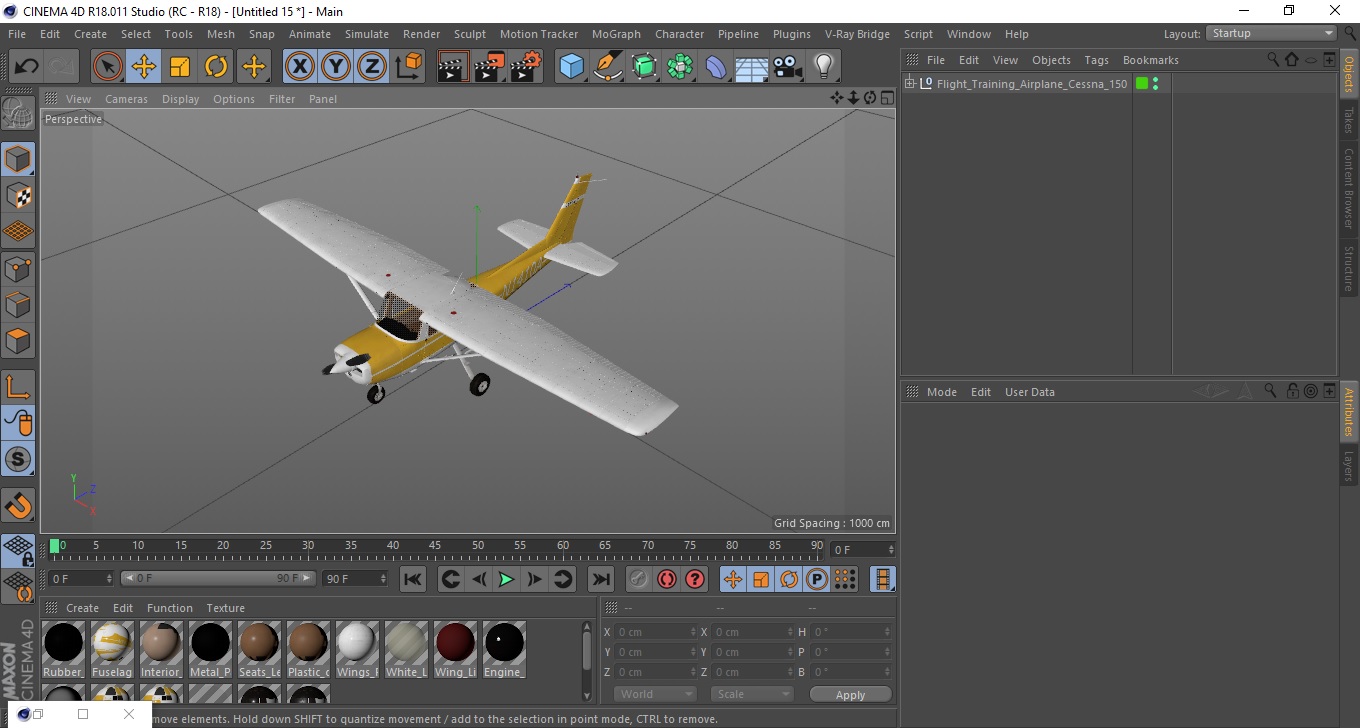Viewport: 1360px width, 728px height.
Task: Play animation forward
Action: [506, 579]
